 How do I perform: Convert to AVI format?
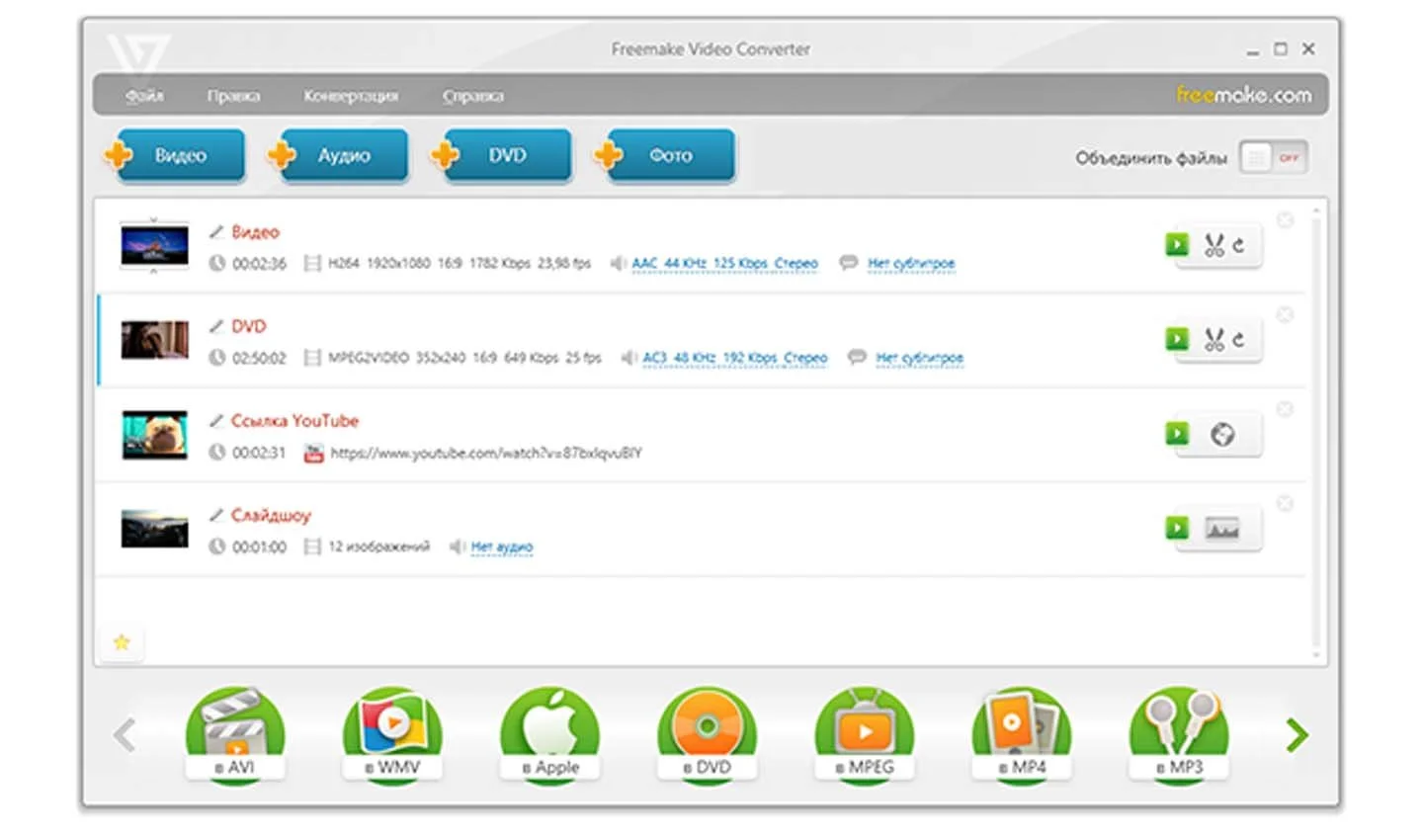pos(235,736)
